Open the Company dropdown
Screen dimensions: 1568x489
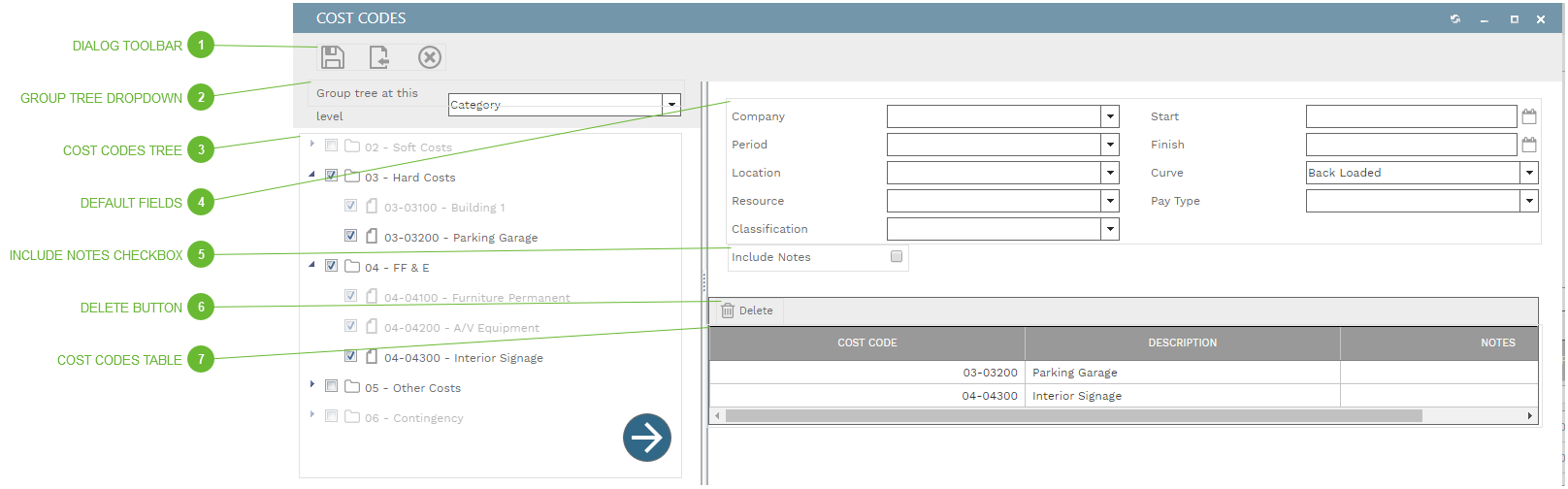tap(1110, 116)
